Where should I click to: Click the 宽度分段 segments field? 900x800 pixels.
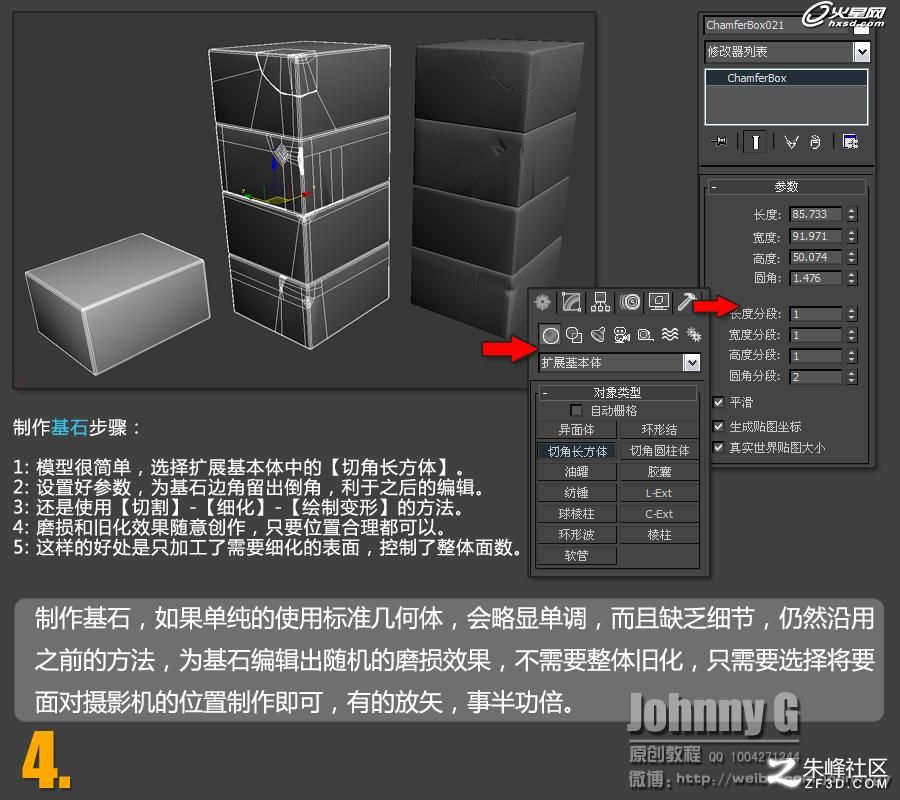click(815, 335)
